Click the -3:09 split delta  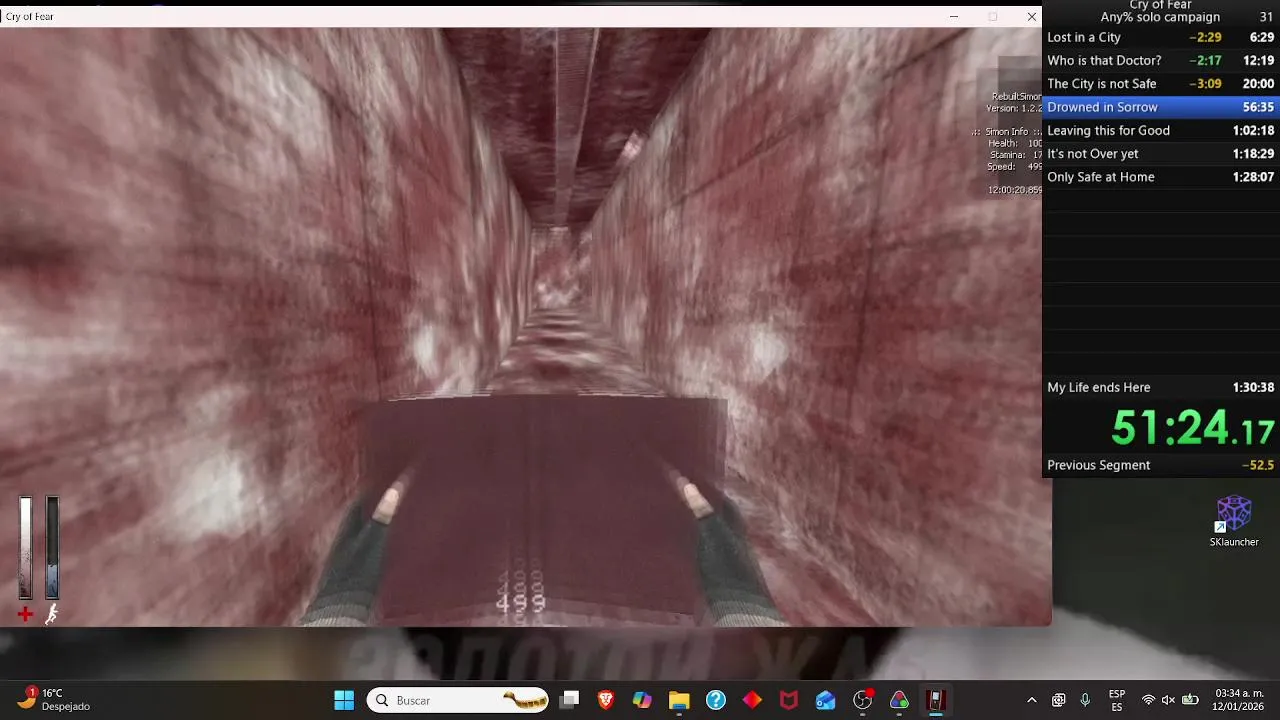1205,84
